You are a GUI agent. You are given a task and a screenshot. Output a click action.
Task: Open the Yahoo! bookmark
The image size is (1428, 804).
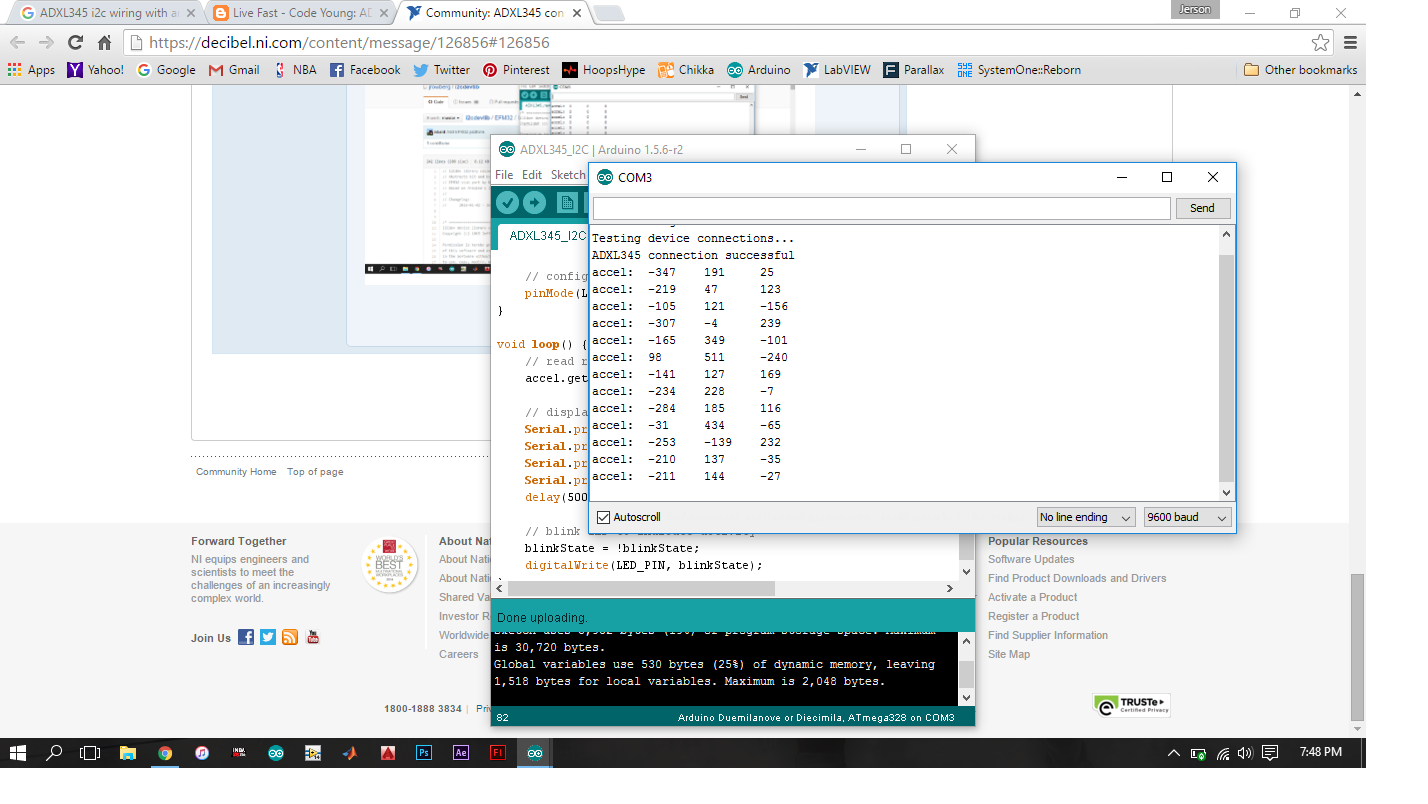click(96, 70)
